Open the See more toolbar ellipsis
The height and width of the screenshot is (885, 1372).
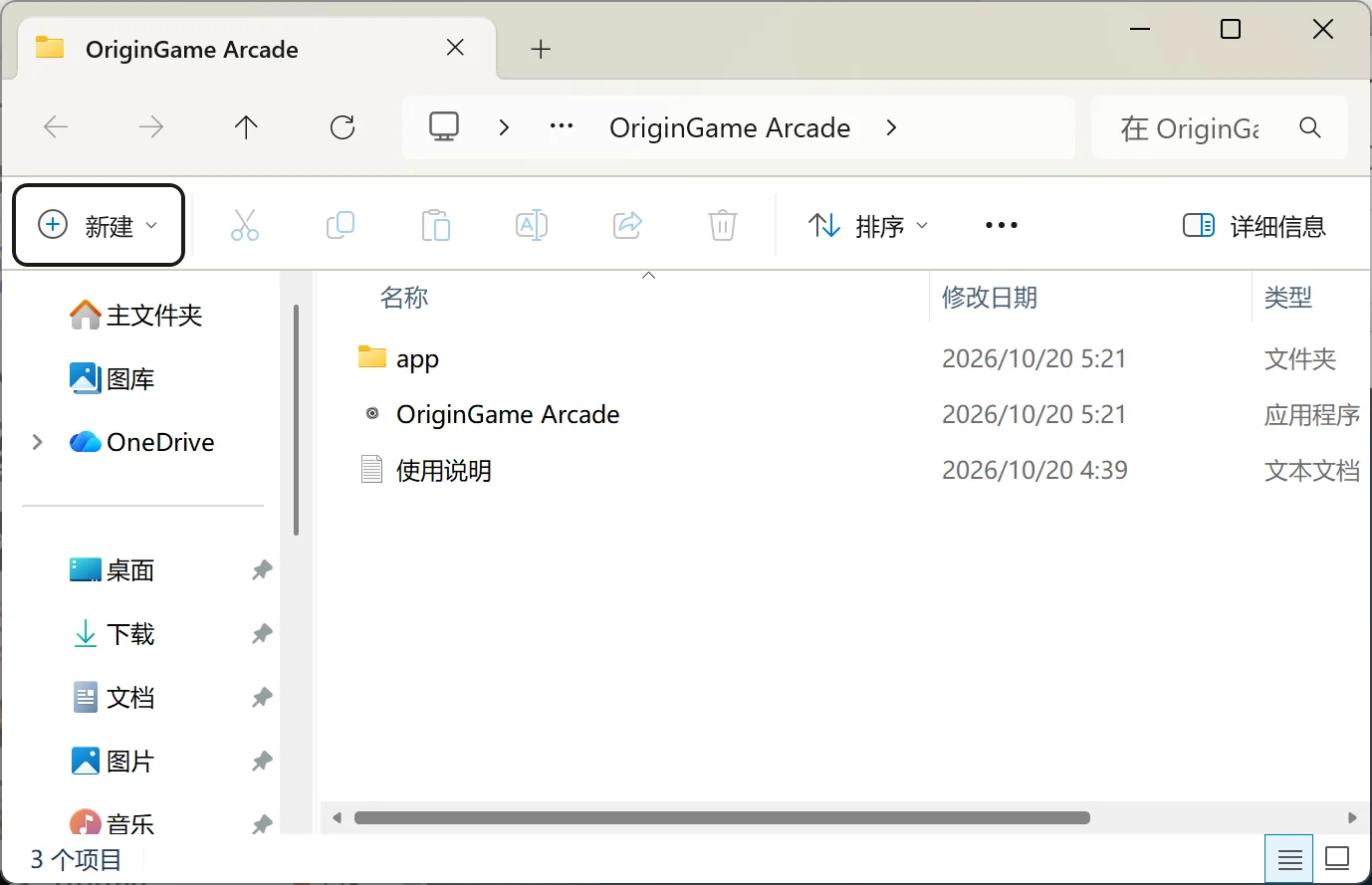click(x=1001, y=226)
